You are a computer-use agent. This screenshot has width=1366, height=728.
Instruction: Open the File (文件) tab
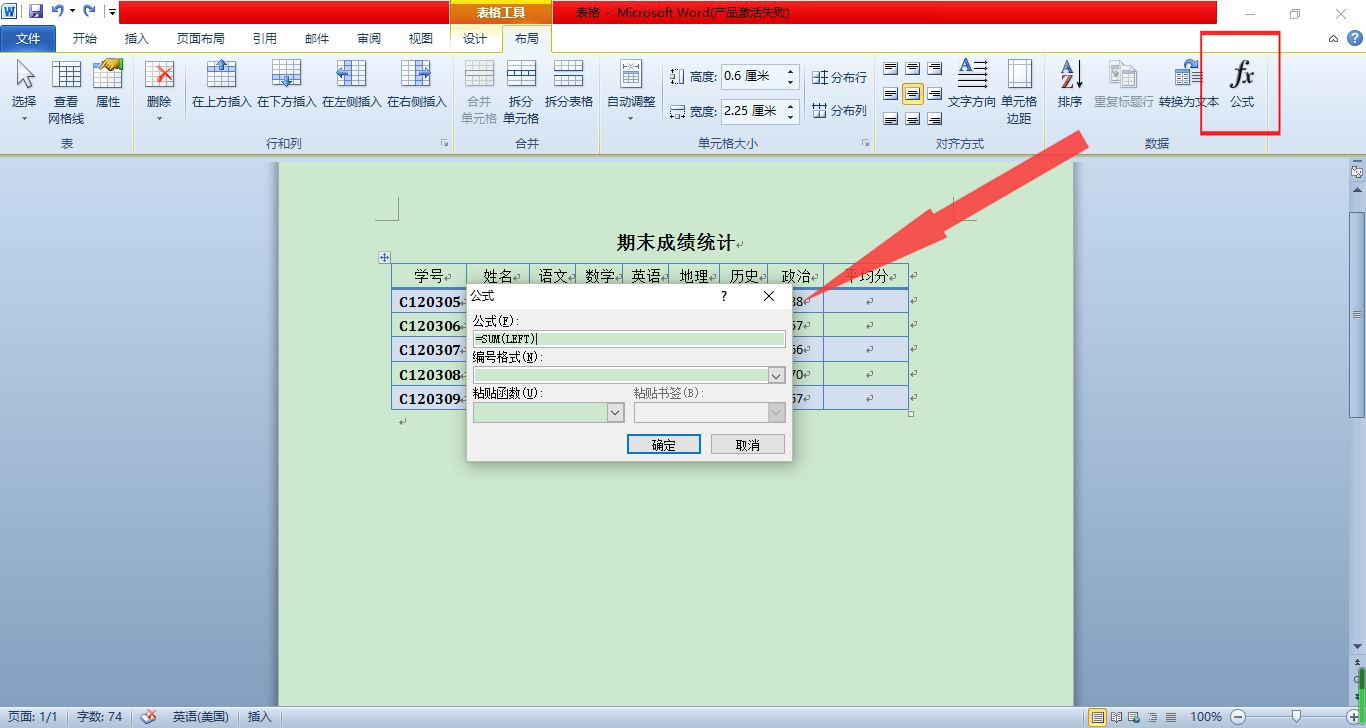point(29,39)
